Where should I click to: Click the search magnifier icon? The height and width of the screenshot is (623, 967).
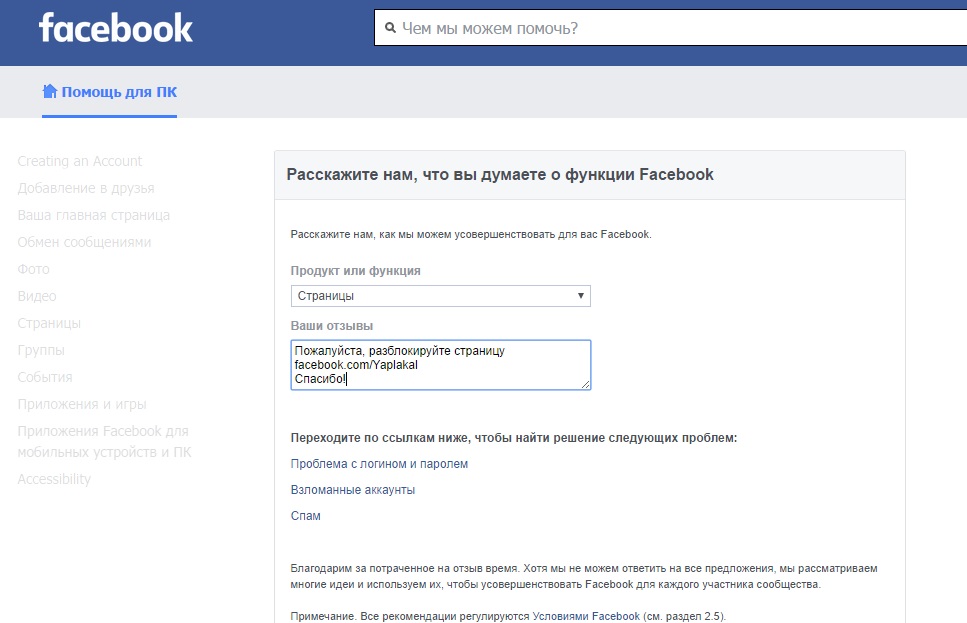coord(390,28)
